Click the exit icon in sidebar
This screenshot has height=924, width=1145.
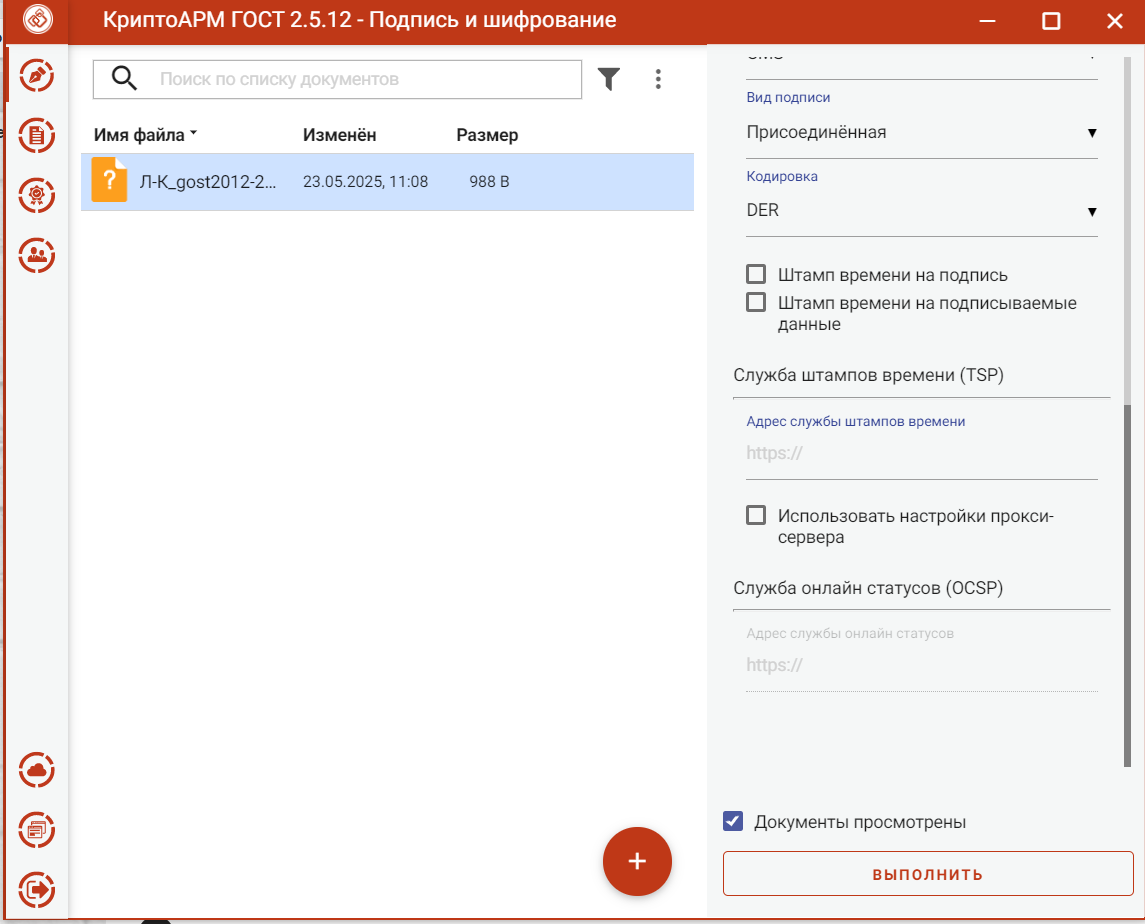pyautogui.click(x=37, y=890)
